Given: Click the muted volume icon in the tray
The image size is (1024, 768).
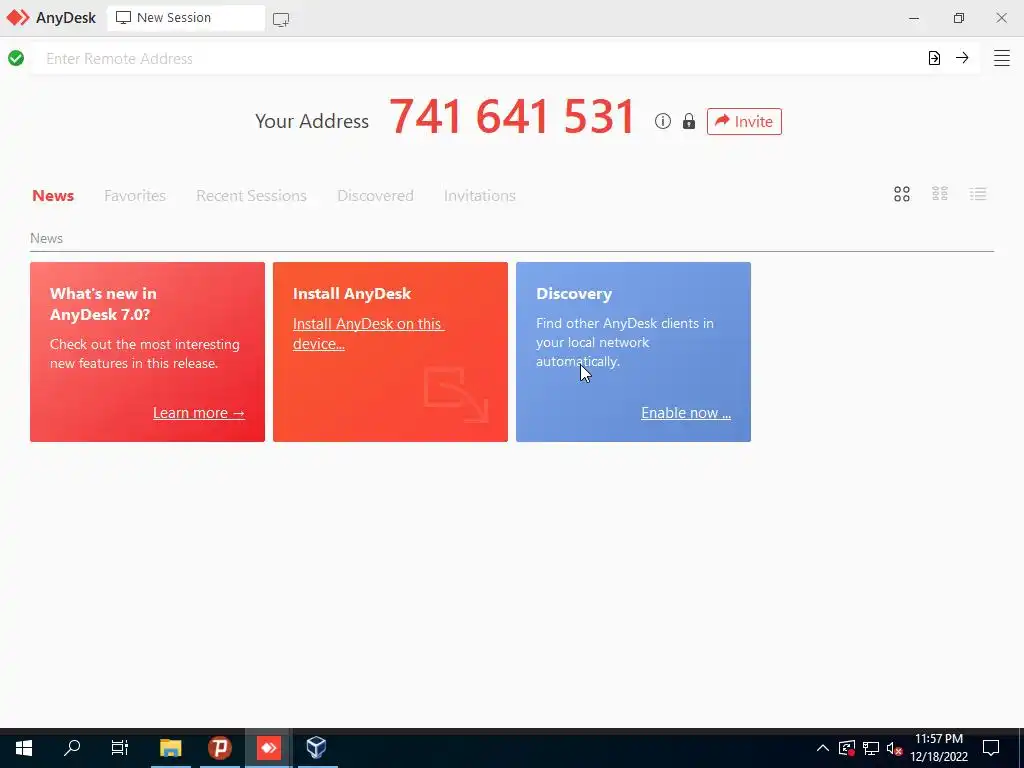Looking at the screenshot, I should [895, 748].
